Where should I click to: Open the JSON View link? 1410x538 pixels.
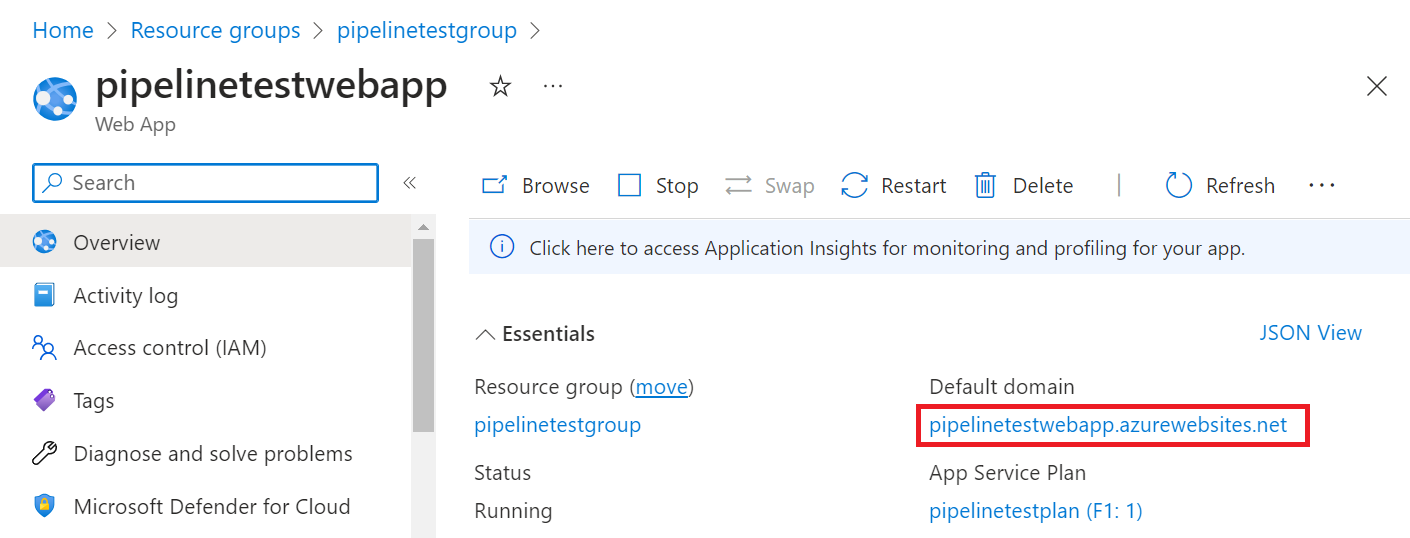pyautogui.click(x=1310, y=333)
